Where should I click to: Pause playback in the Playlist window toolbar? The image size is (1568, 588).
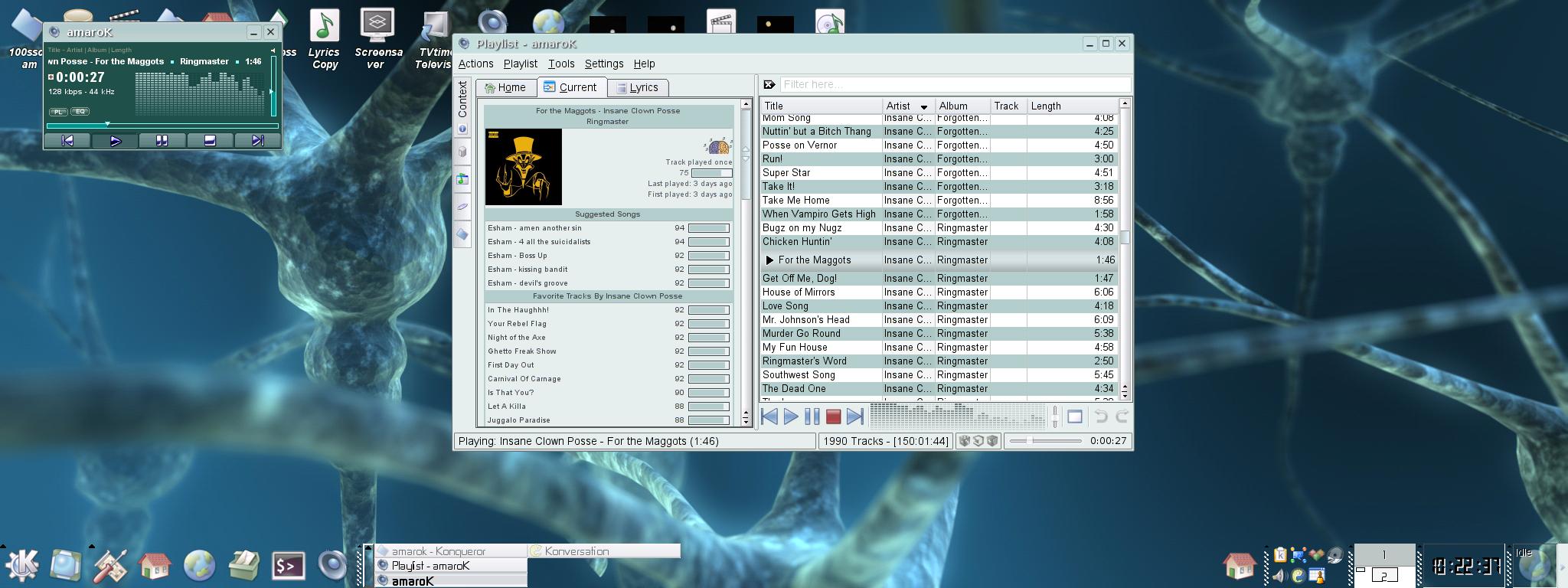coord(812,416)
